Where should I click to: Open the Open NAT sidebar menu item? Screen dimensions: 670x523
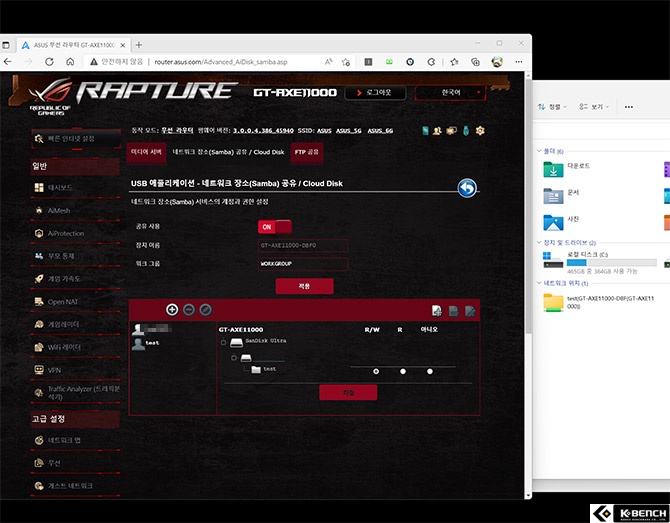tap(75, 302)
